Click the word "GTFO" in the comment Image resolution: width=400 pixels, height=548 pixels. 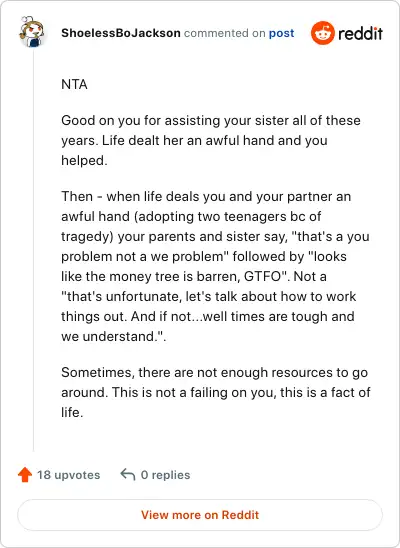(x=262, y=276)
